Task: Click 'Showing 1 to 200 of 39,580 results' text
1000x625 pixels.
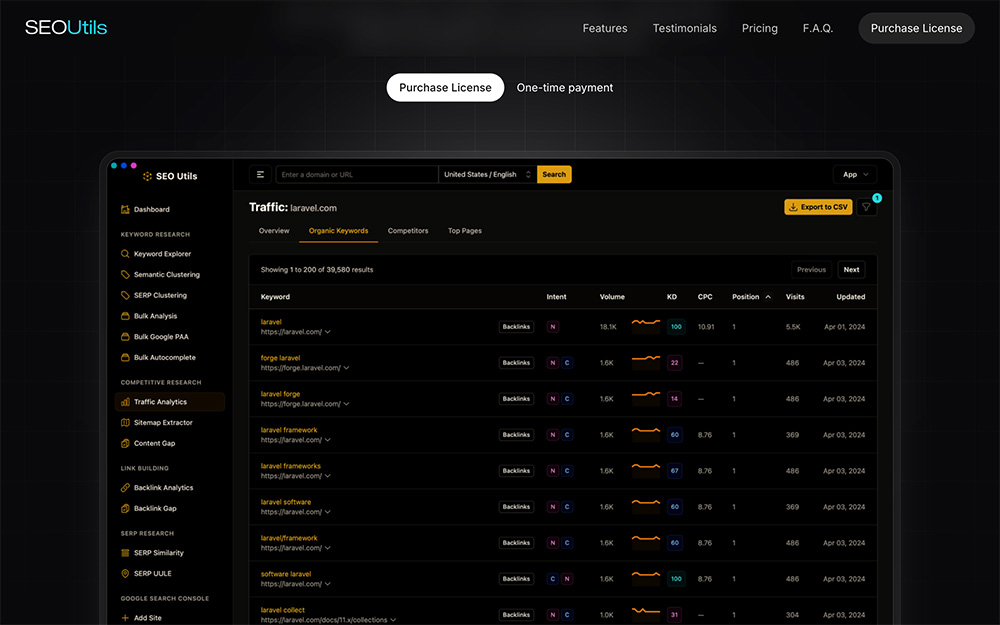Action: pos(317,270)
